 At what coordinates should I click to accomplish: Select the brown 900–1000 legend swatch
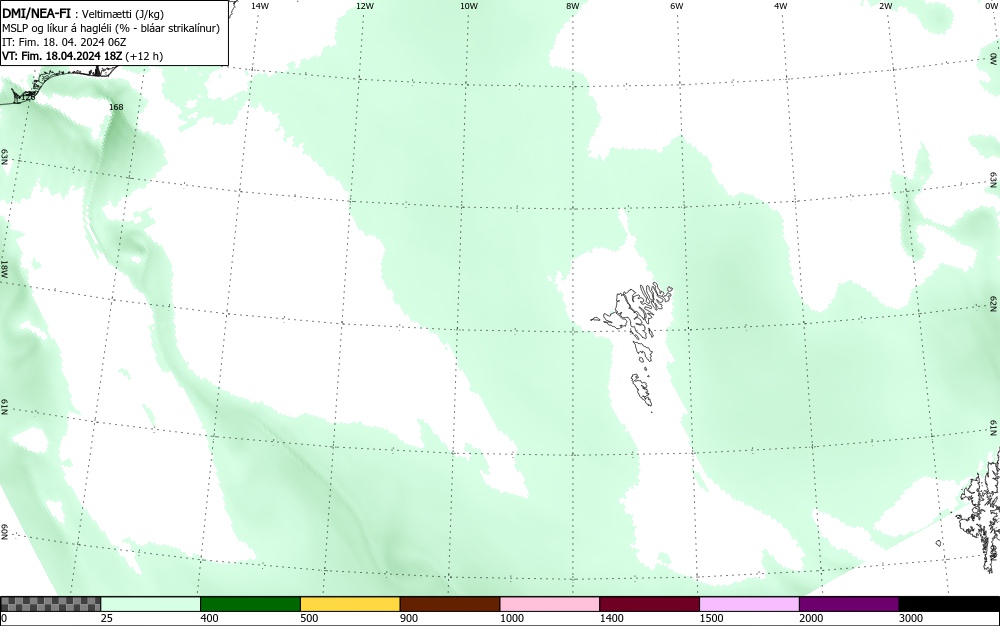click(x=450, y=604)
